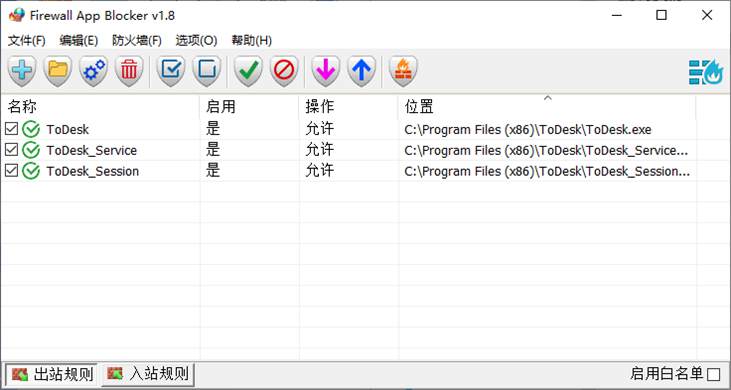Open the 防火墙(F) menu
The height and width of the screenshot is (390, 731).
[x=137, y=41]
